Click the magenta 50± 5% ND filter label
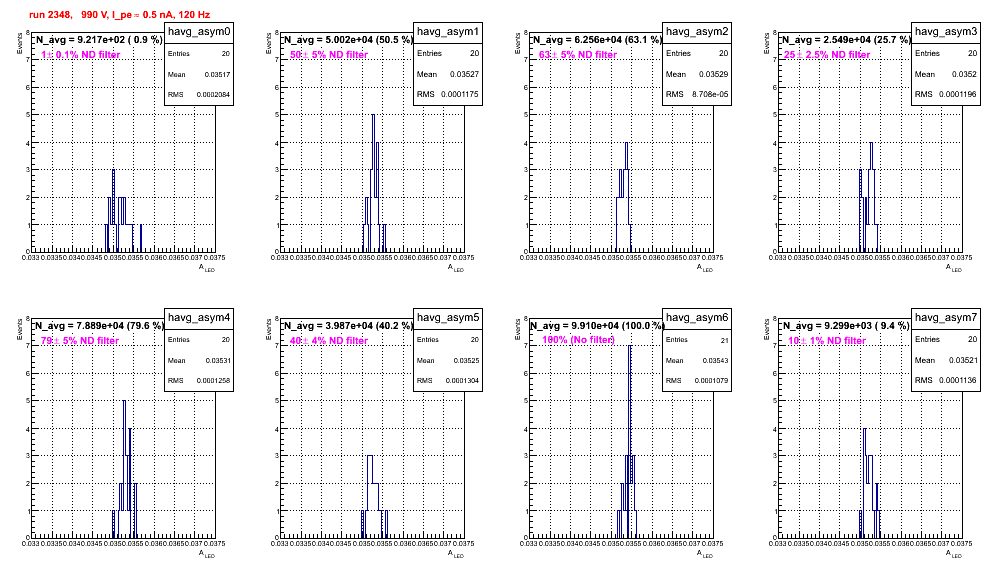The width and height of the screenshot is (996, 572). (329, 55)
